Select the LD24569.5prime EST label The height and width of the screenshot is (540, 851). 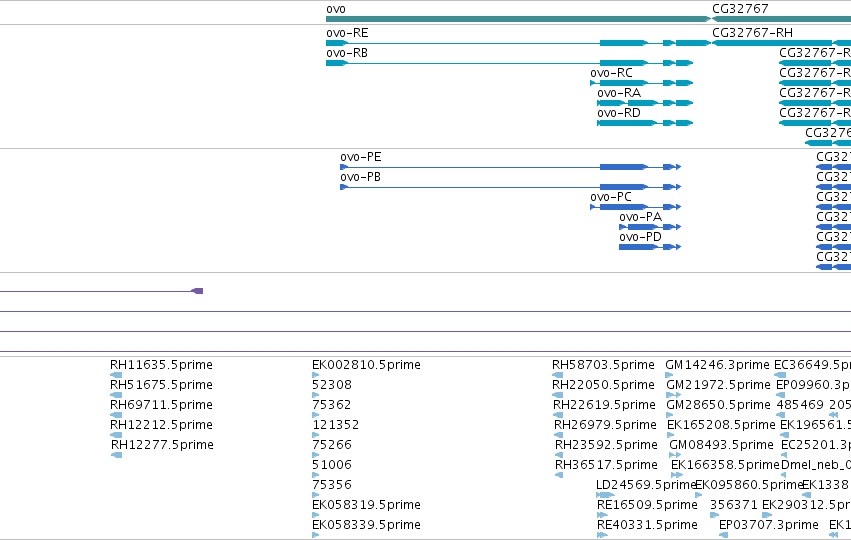pyautogui.click(x=645, y=485)
